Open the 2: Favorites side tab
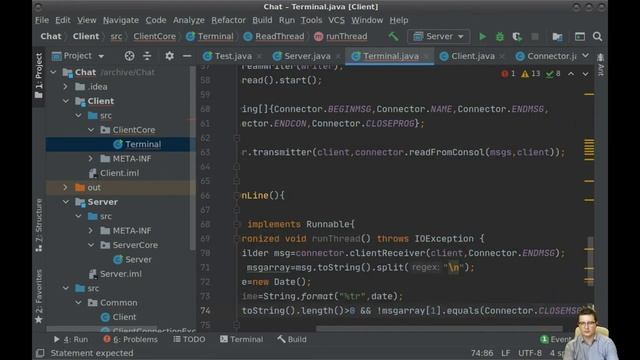The image size is (640, 360). 39,296
